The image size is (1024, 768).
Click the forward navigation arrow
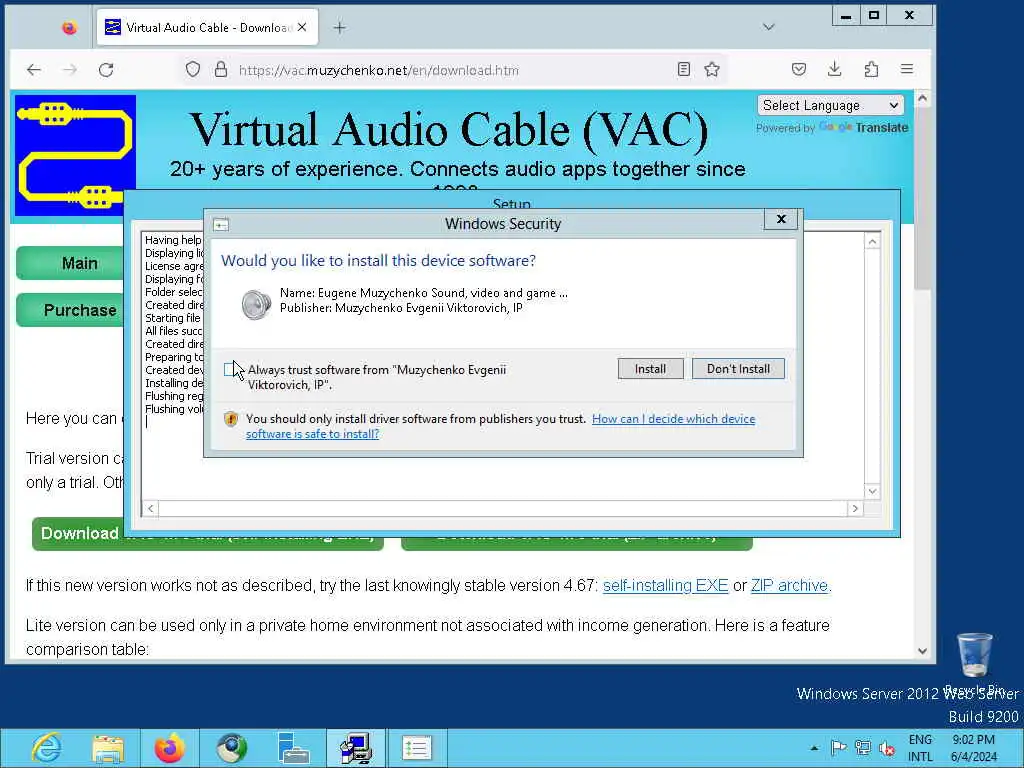(x=70, y=70)
